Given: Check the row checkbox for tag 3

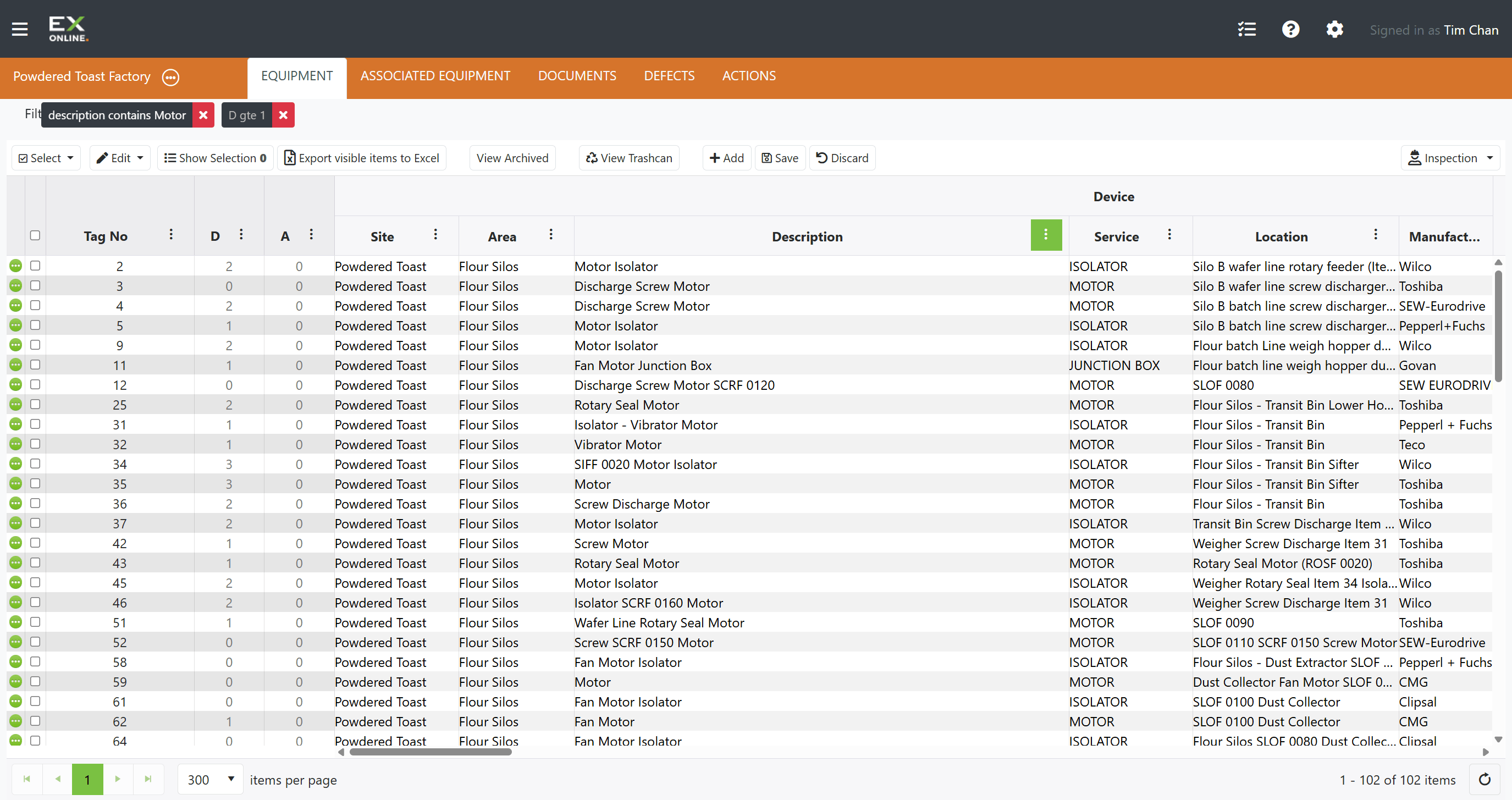Looking at the screenshot, I should 35,285.
